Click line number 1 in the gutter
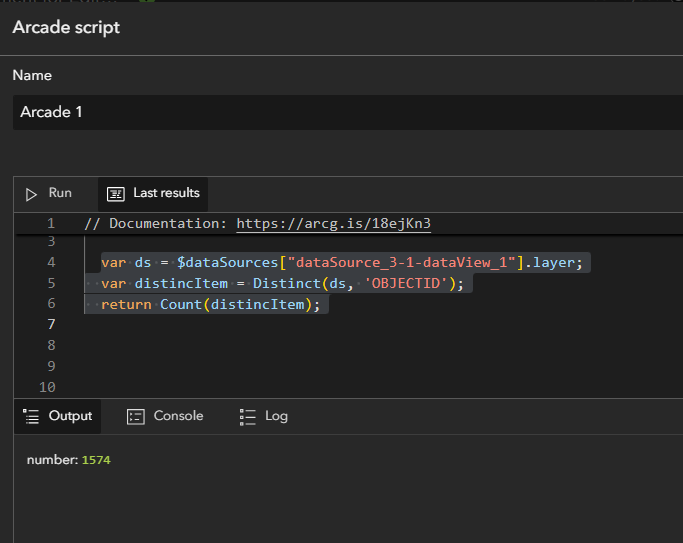Viewport: 683px width, 543px height. (50, 223)
